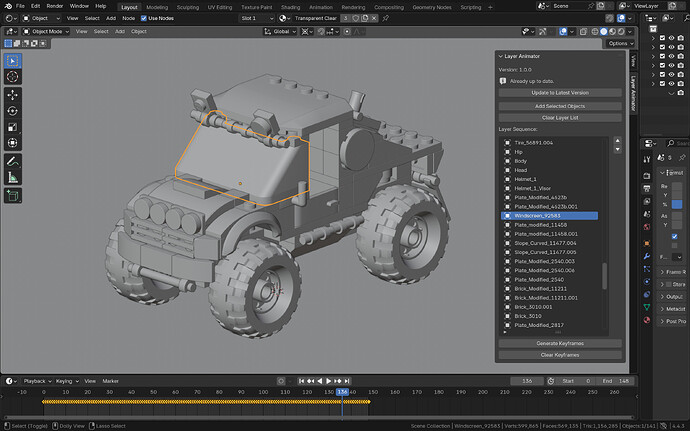Open the Tool properties tab
This screenshot has width=690, height=431.
(x=646, y=159)
